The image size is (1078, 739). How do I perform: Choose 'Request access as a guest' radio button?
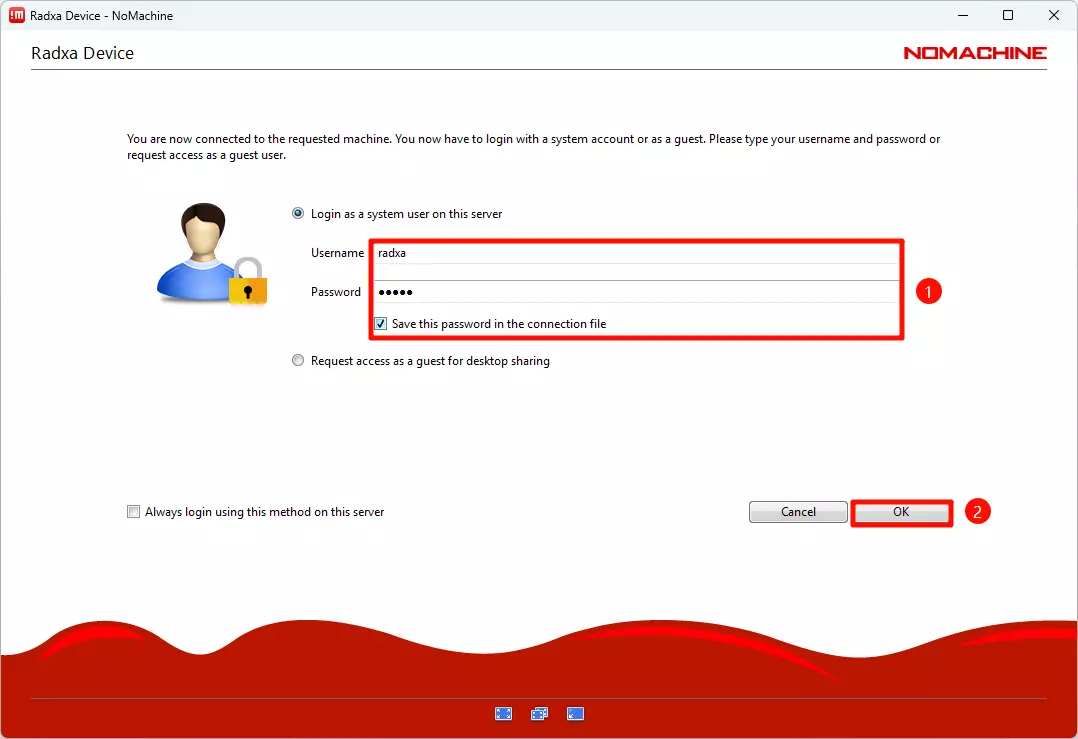pyautogui.click(x=298, y=361)
